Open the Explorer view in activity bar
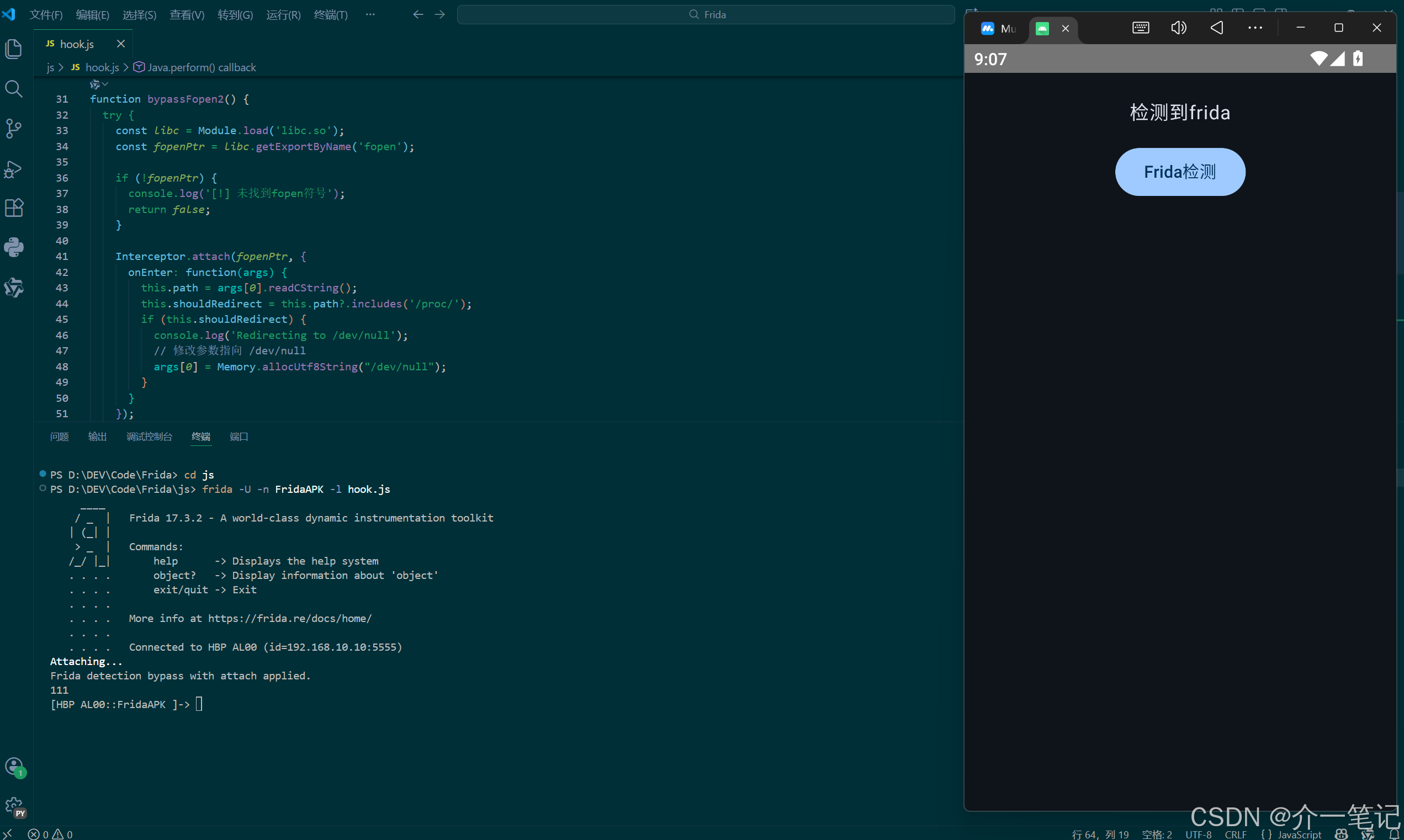The height and width of the screenshot is (840, 1404). 14,49
